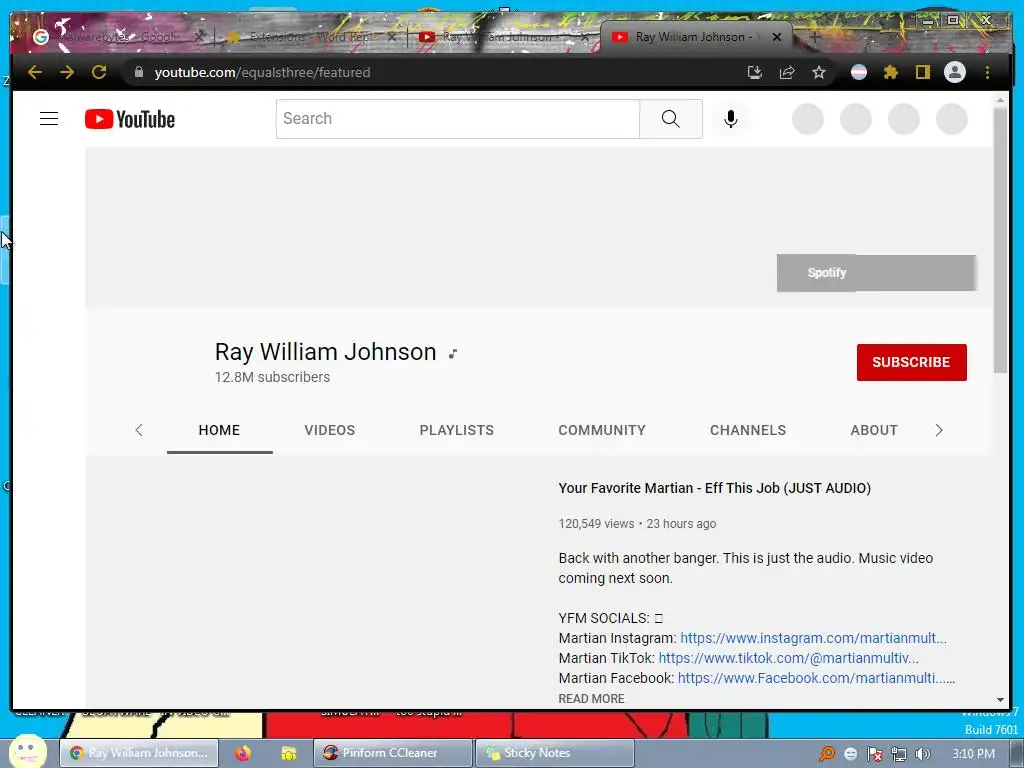This screenshot has height=768, width=1024.
Task: Click the channel name Ray William Johnson
Action: (x=325, y=352)
